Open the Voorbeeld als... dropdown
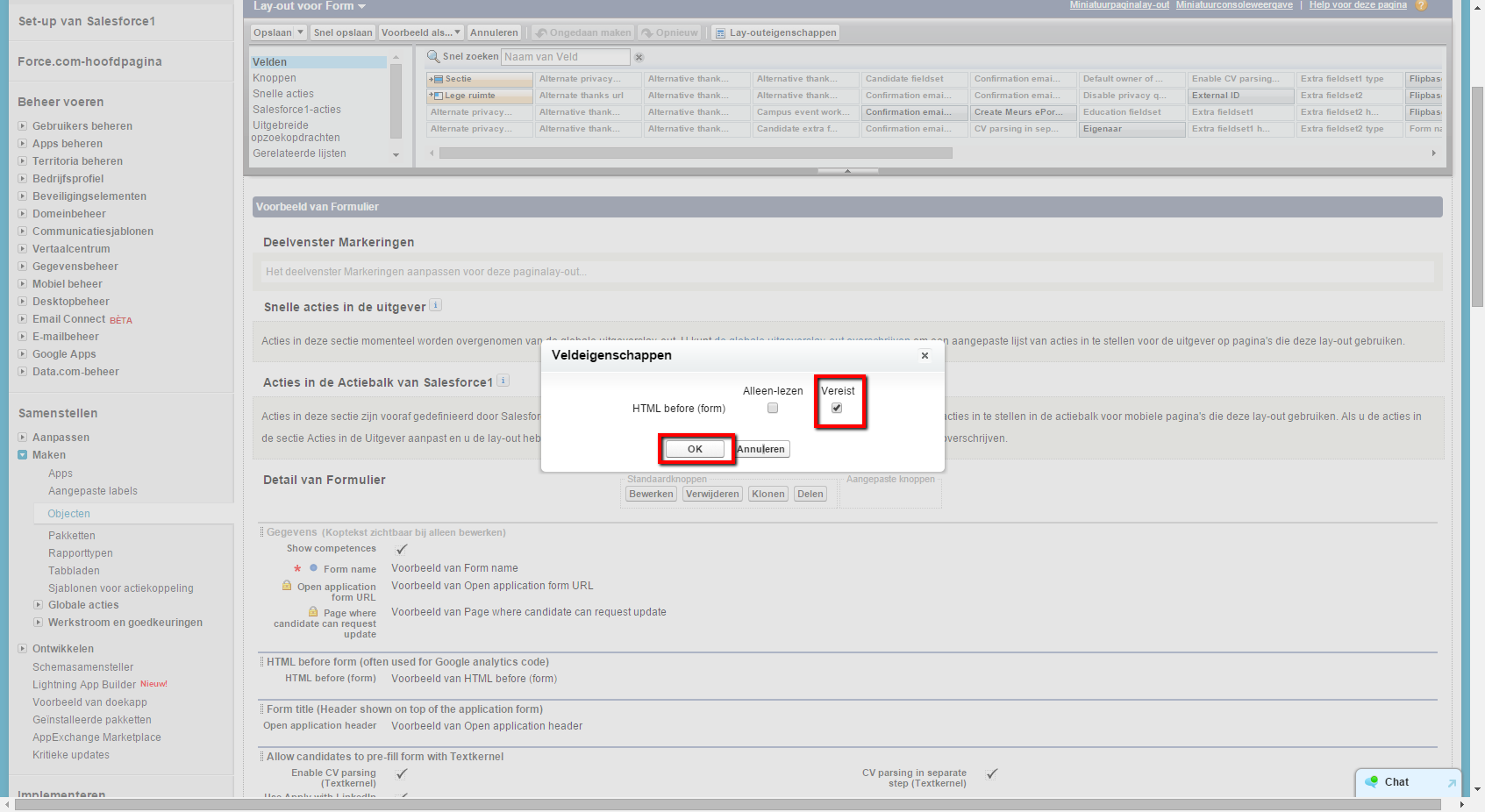 [421, 32]
